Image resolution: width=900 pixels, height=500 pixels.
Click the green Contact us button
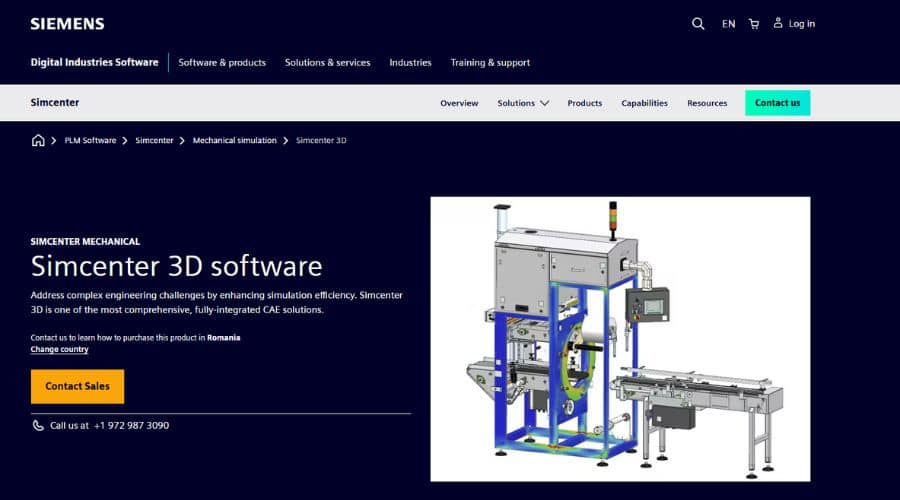point(778,103)
